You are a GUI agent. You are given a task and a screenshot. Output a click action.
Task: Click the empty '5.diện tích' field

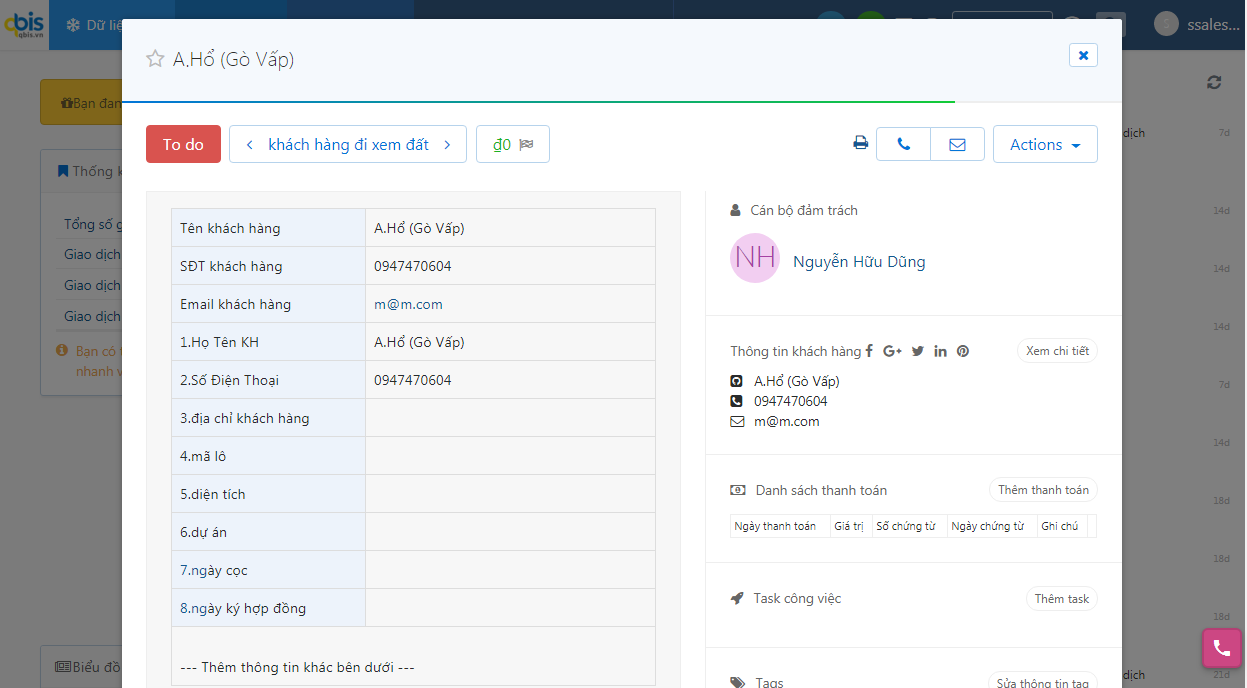point(510,494)
